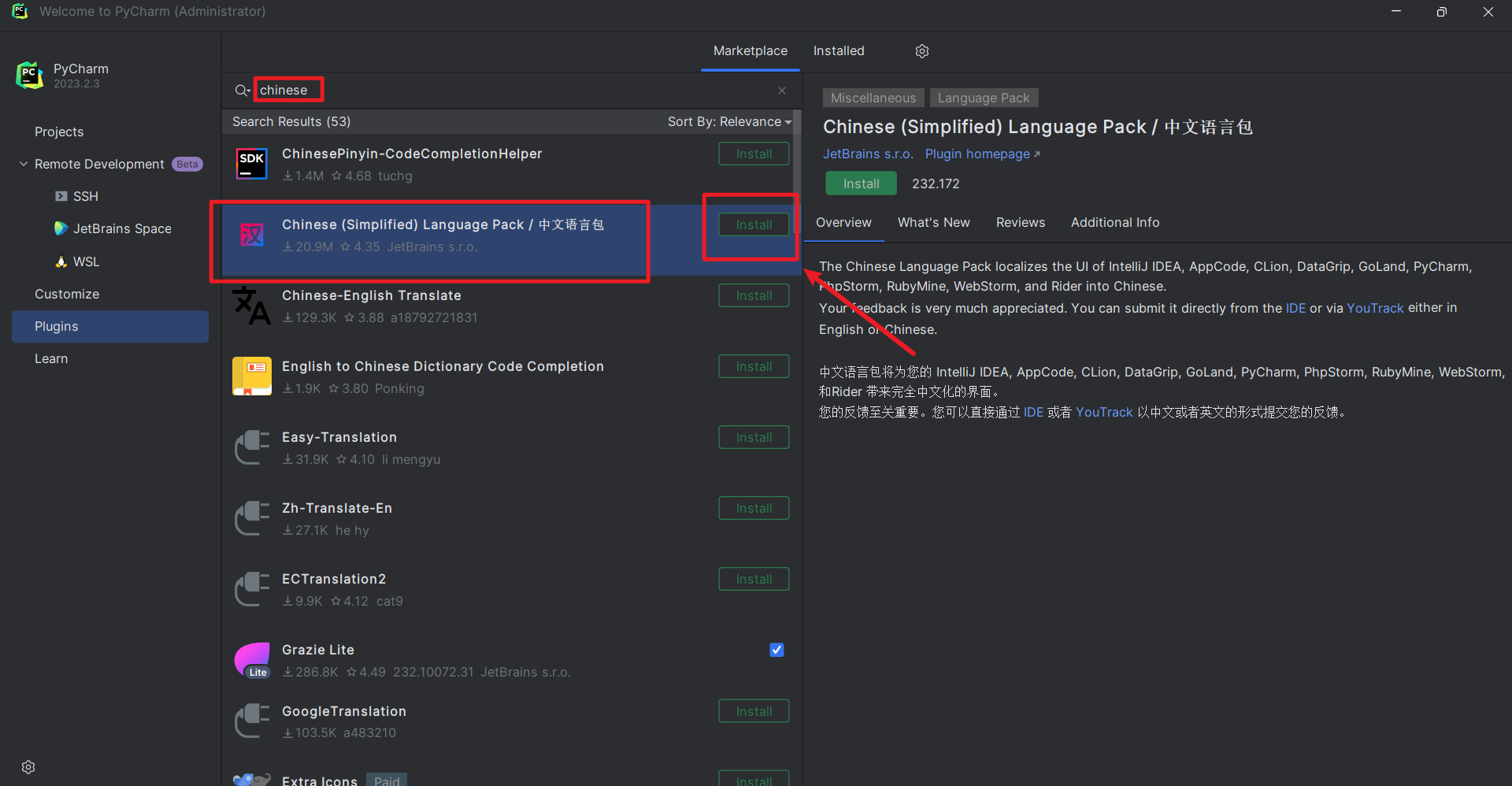Install Chinese Language Pack from list
The height and width of the screenshot is (786, 1512).
[754, 225]
